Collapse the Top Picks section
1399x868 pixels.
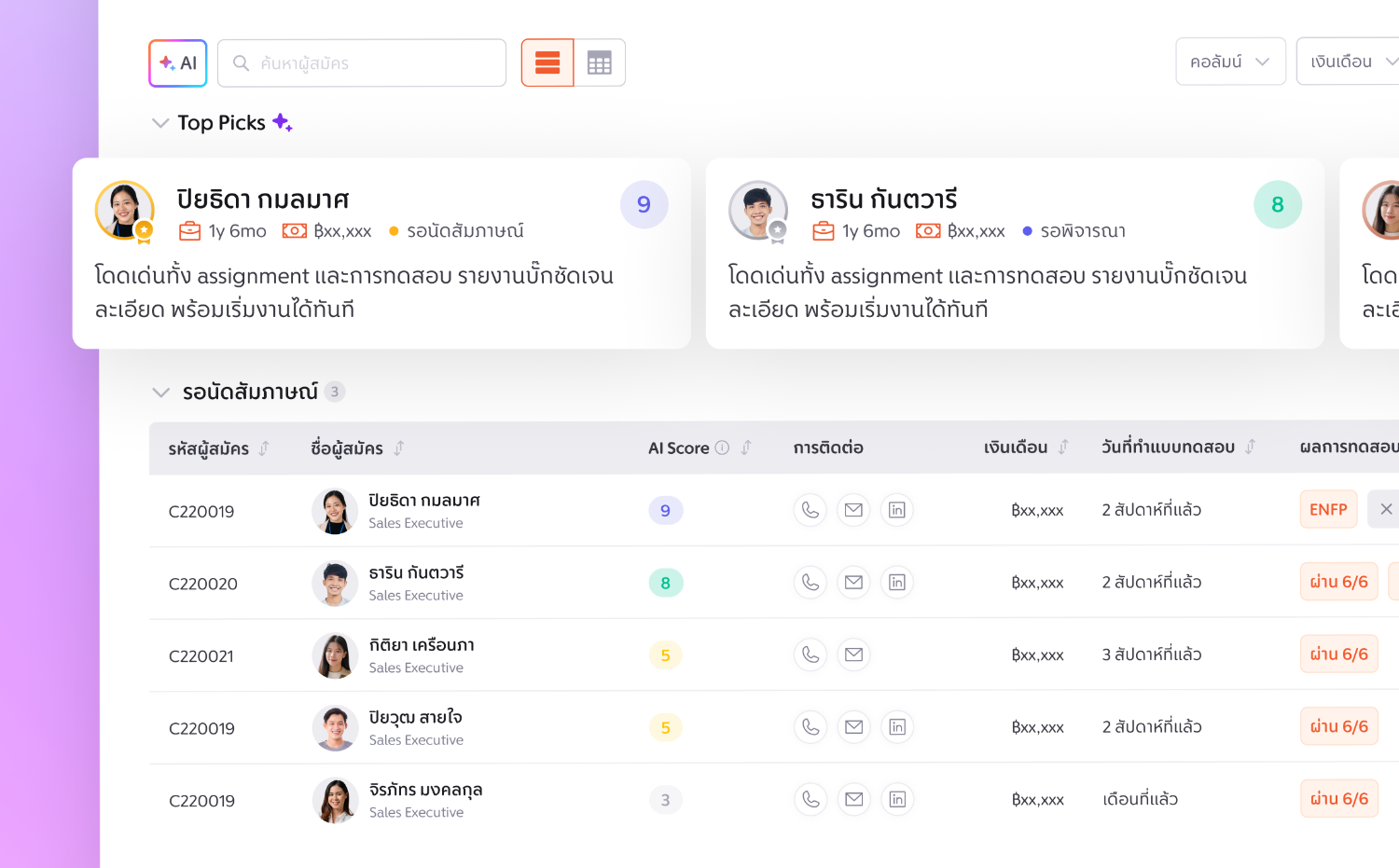point(160,123)
